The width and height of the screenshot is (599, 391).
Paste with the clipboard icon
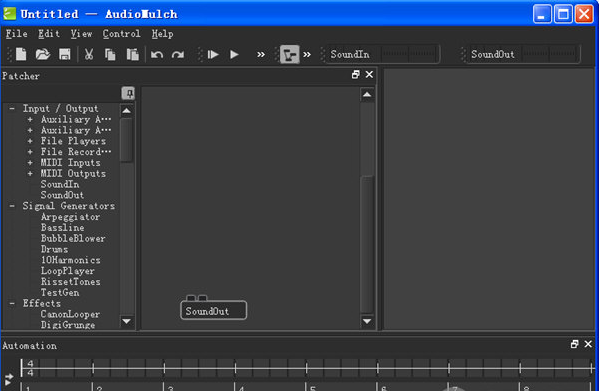[x=132, y=54]
